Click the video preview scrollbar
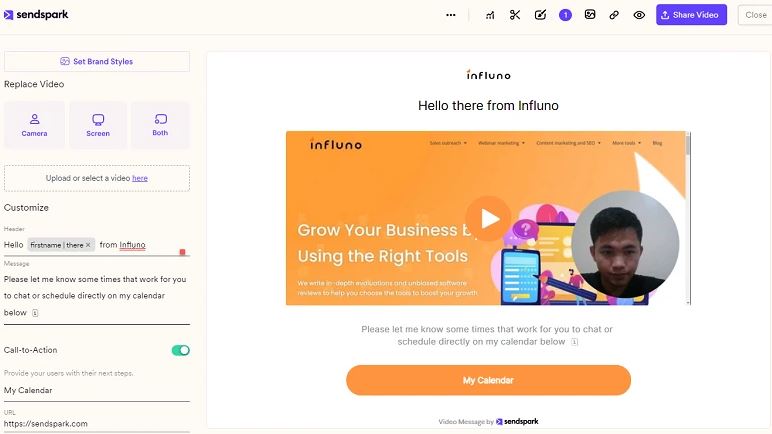Screen dimensions: 772x434 pyautogui.click(x=688, y=218)
